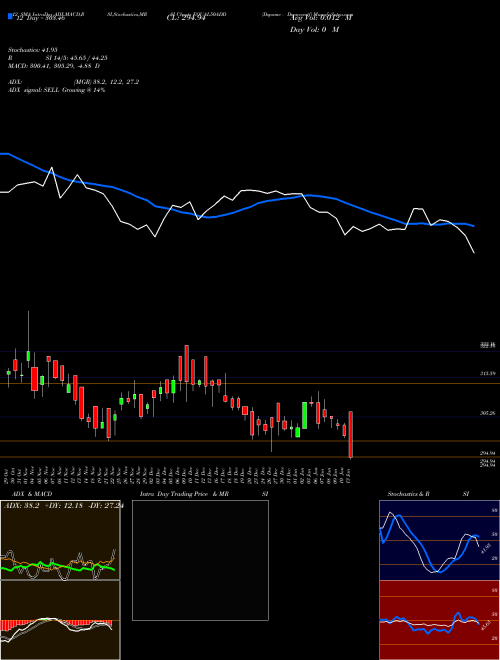Click the empty intraday price chart box
The image size is (500, 660).
point(200,560)
